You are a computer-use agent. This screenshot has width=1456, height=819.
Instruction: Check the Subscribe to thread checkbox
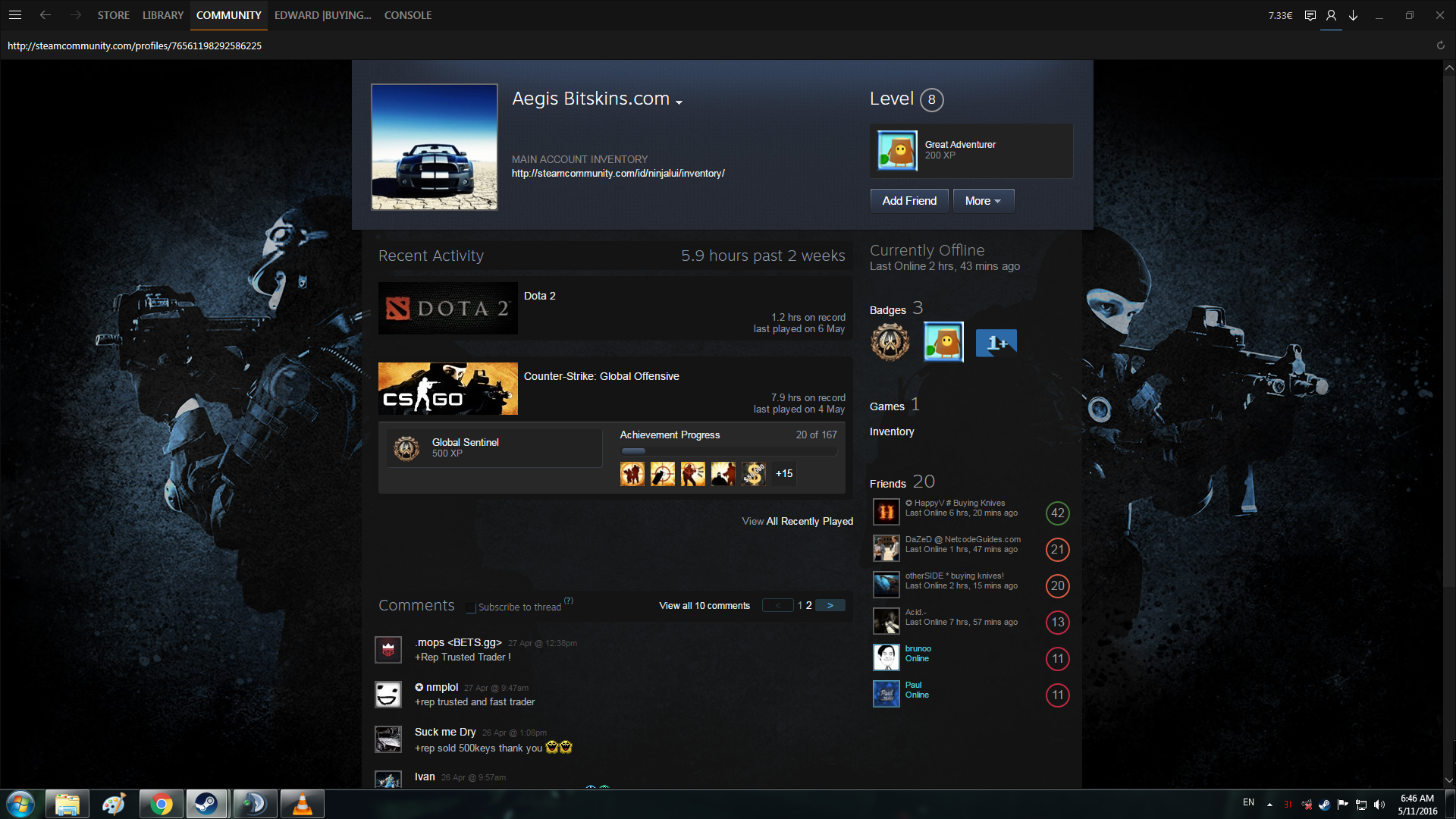(x=471, y=607)
